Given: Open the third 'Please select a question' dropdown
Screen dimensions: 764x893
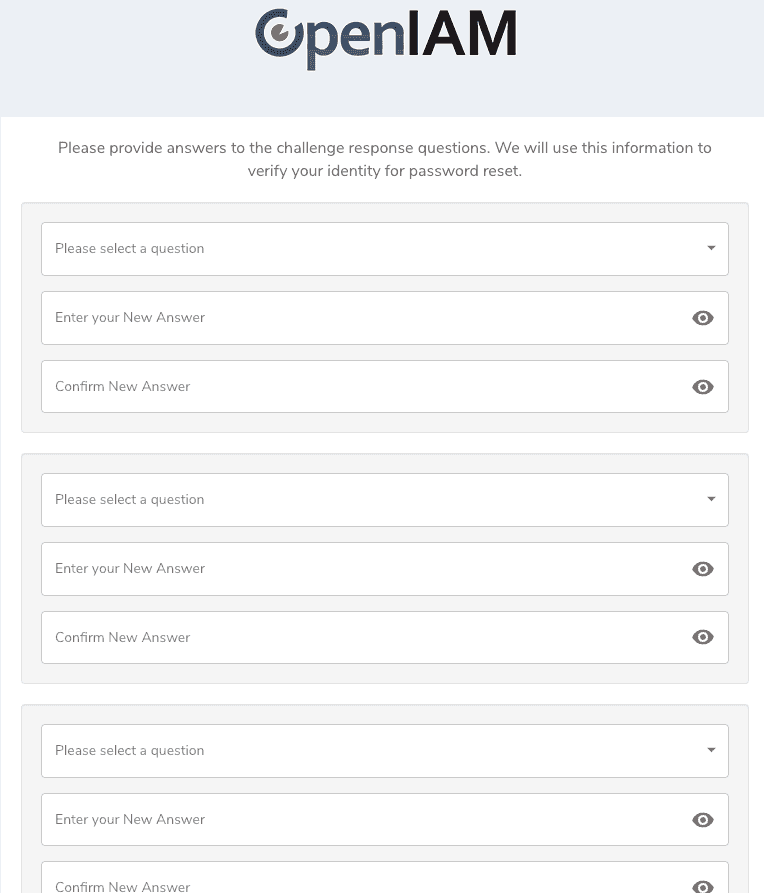Looking at the screenshot, I should pos(370,751).
